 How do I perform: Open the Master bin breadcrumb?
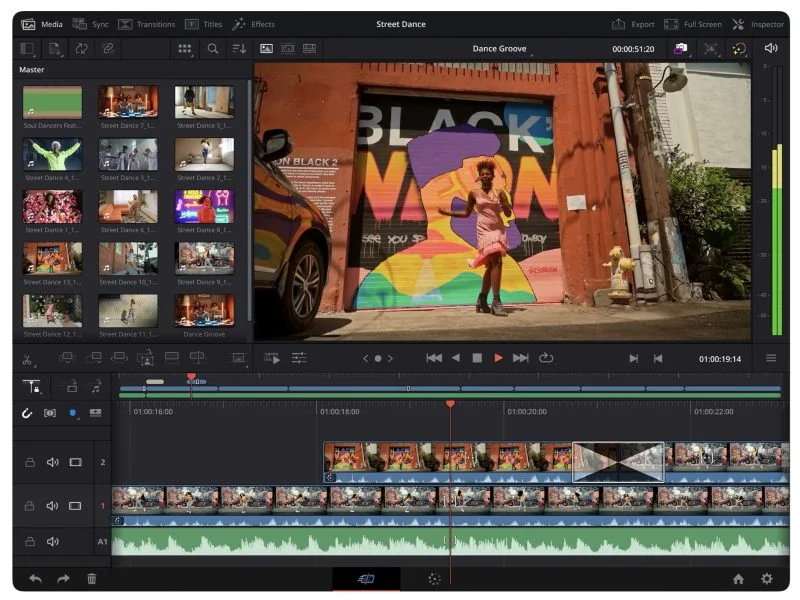point(31,69)
